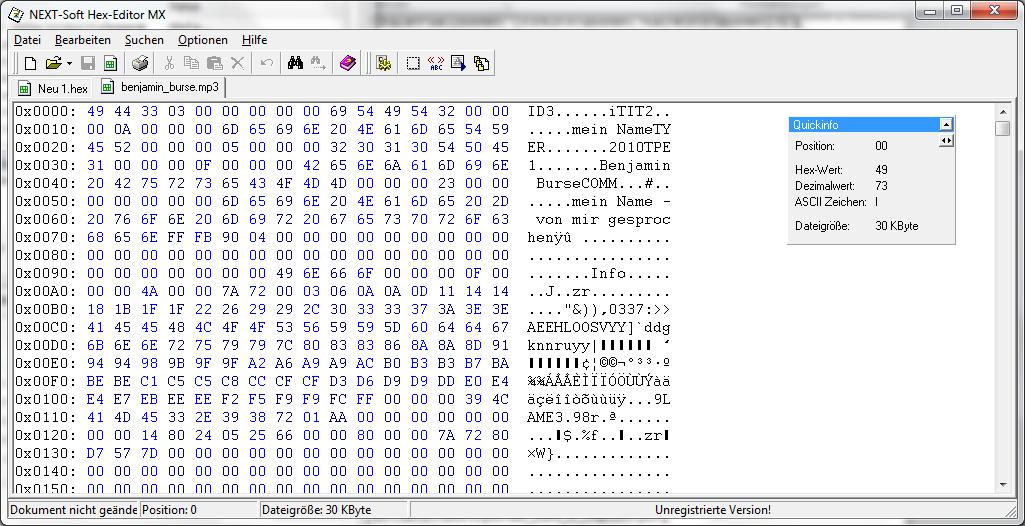
Task: Open the Bearbeiten menu
Action: point(83,40)
